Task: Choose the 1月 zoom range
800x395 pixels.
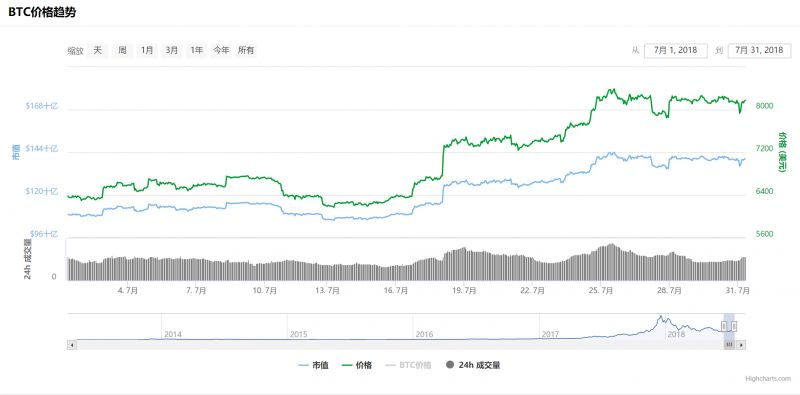Action: (147, 50)
